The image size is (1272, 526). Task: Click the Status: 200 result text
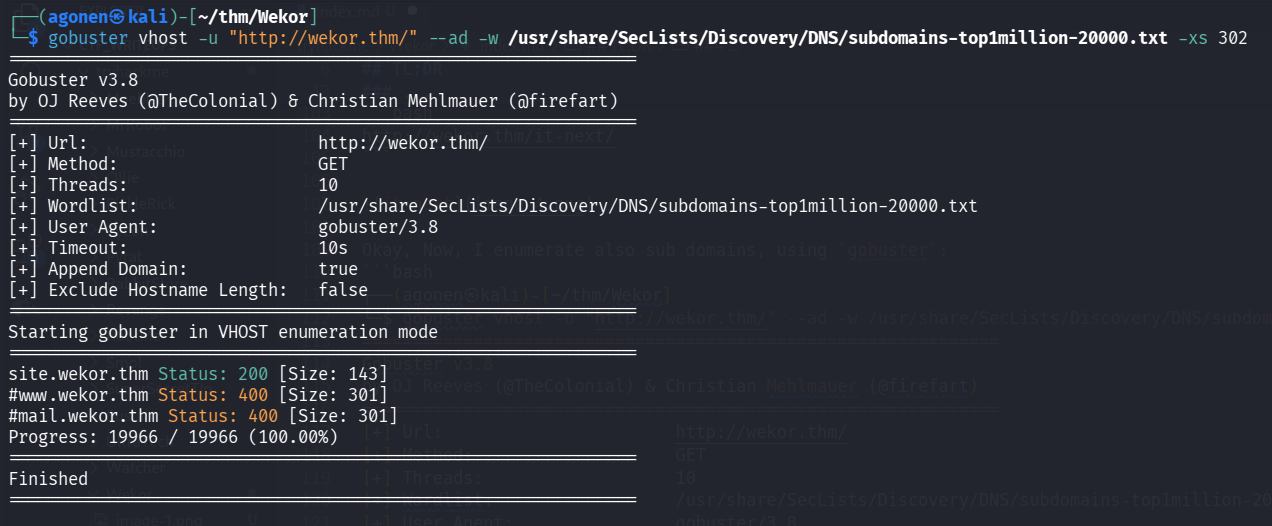[212, 374]
